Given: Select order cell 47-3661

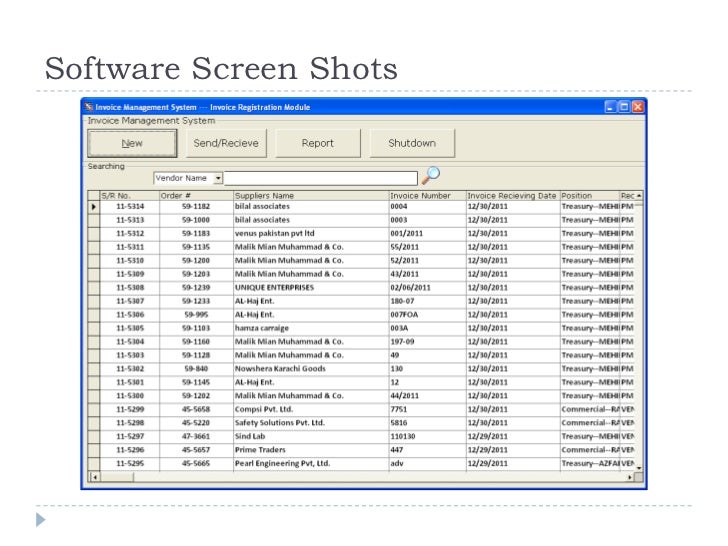Looking at the screenshot, I should (196, 436).
